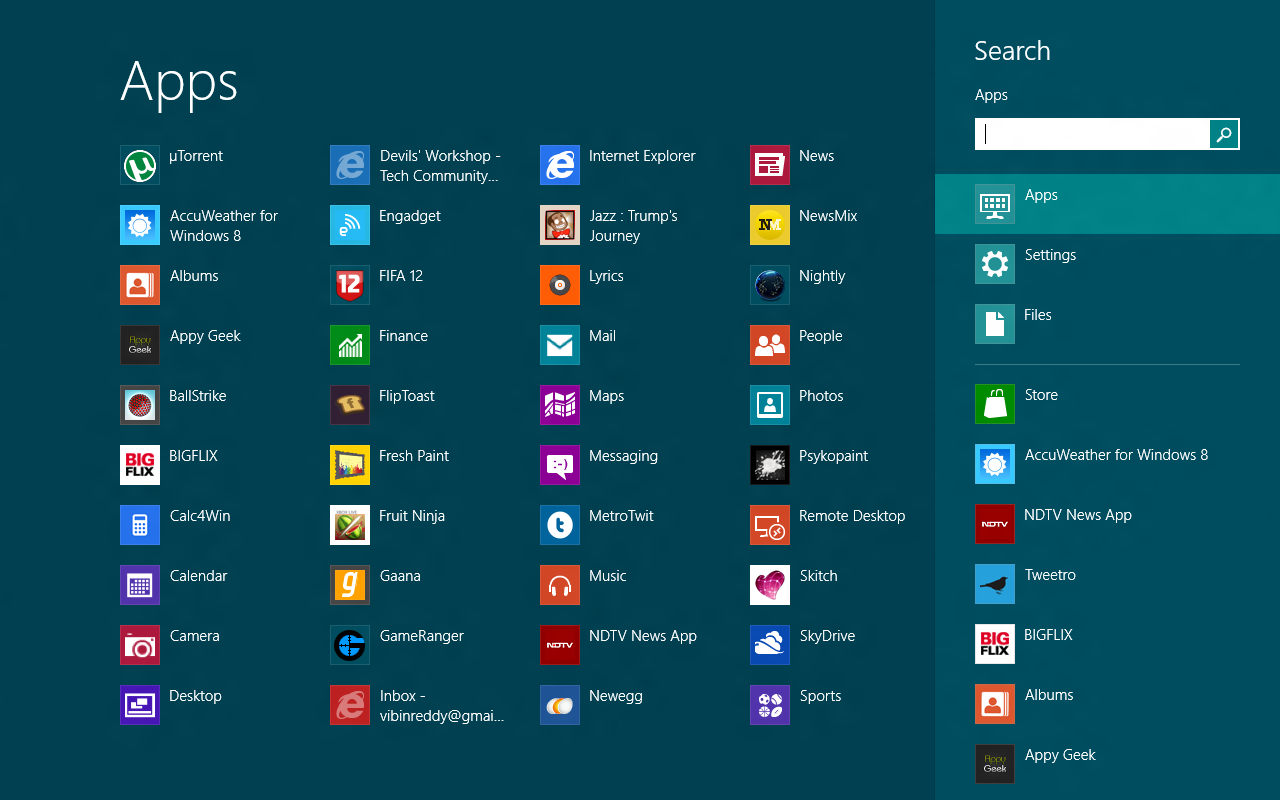Launch the FlipToast icon

tap(350, 405)
